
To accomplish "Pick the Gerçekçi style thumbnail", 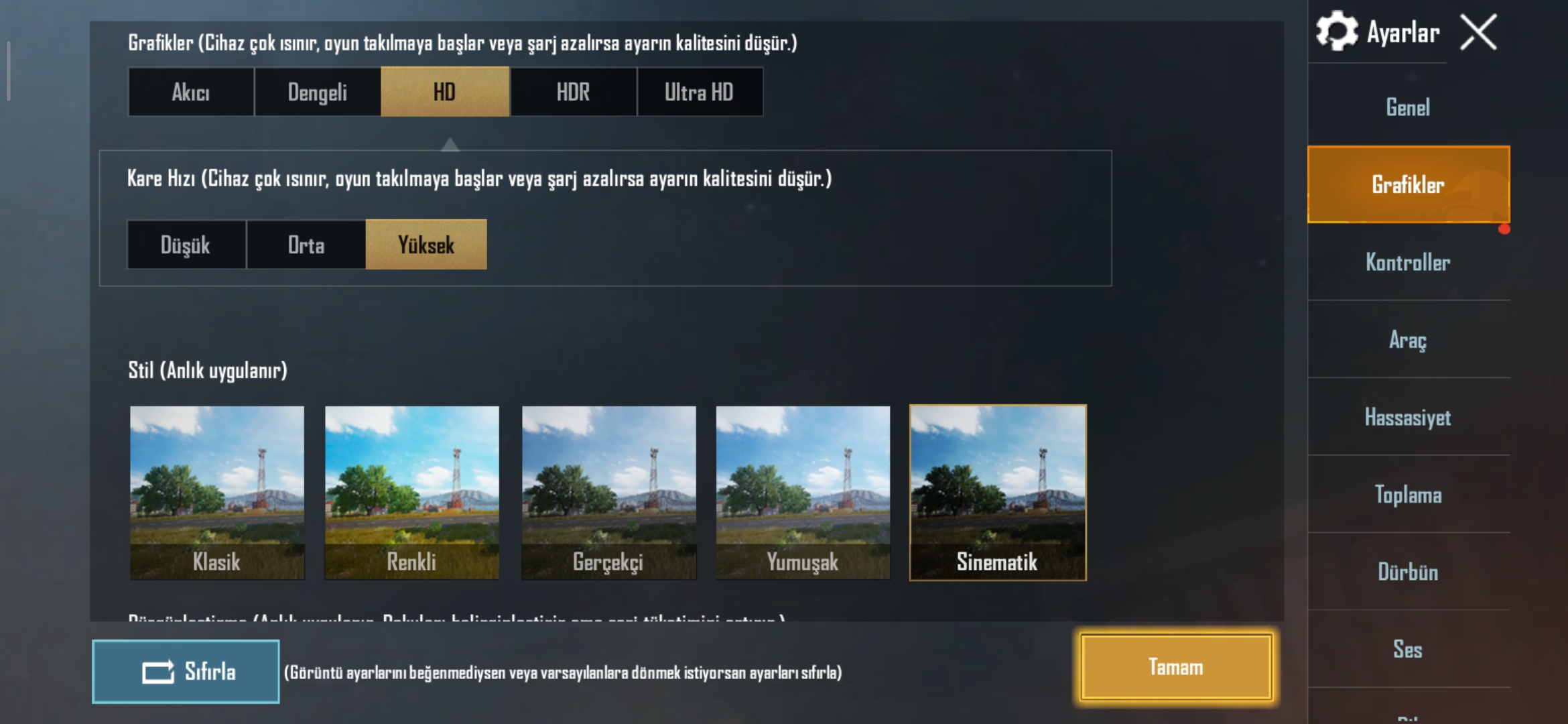I will coord(608,493).
